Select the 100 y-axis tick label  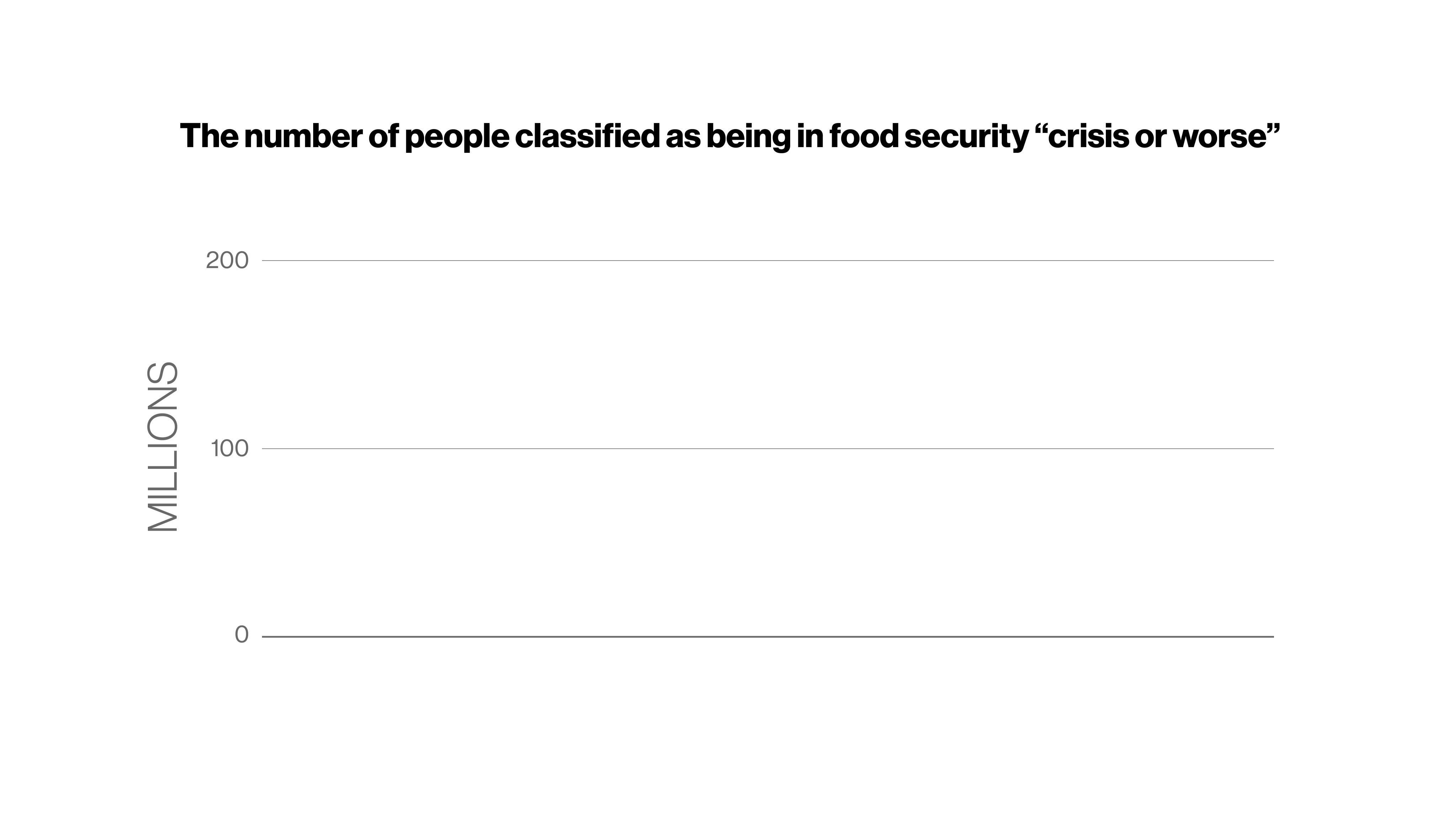tap(230, 449)
